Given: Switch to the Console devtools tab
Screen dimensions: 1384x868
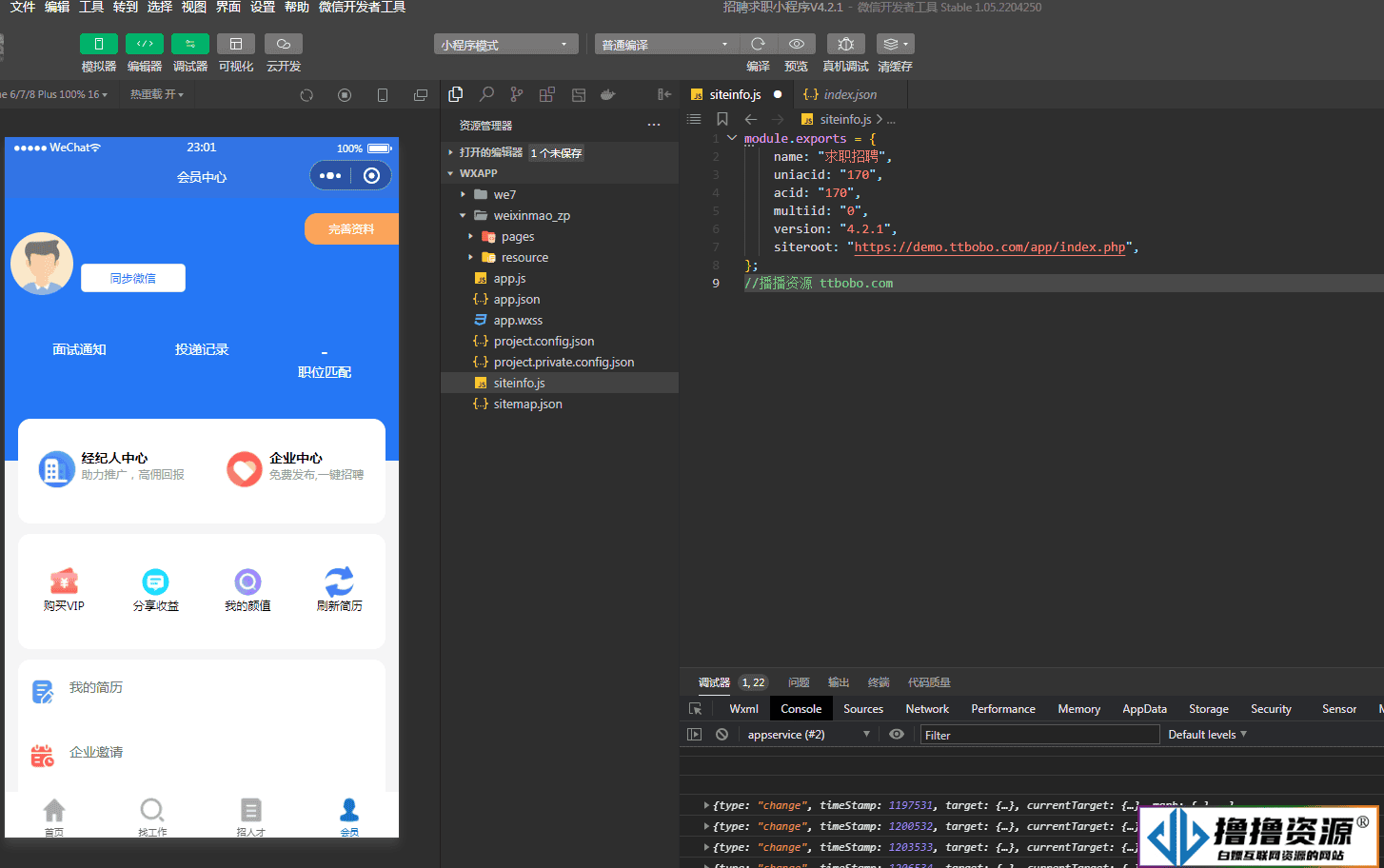Looking at the screenshot, I should point(801,709).
